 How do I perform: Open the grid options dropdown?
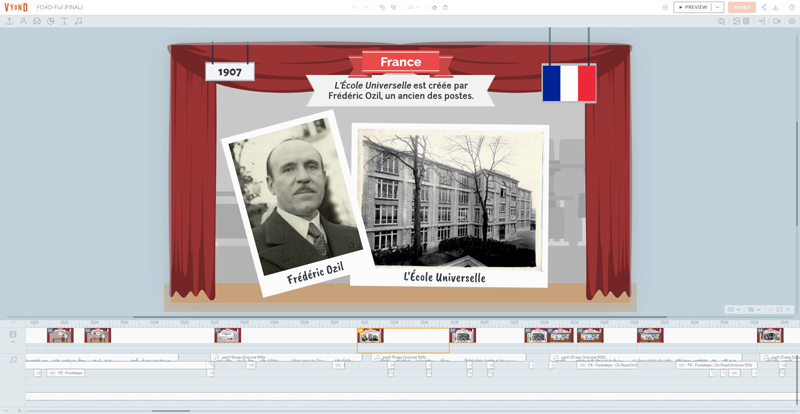pyautogui.click(x=754, y=309)
